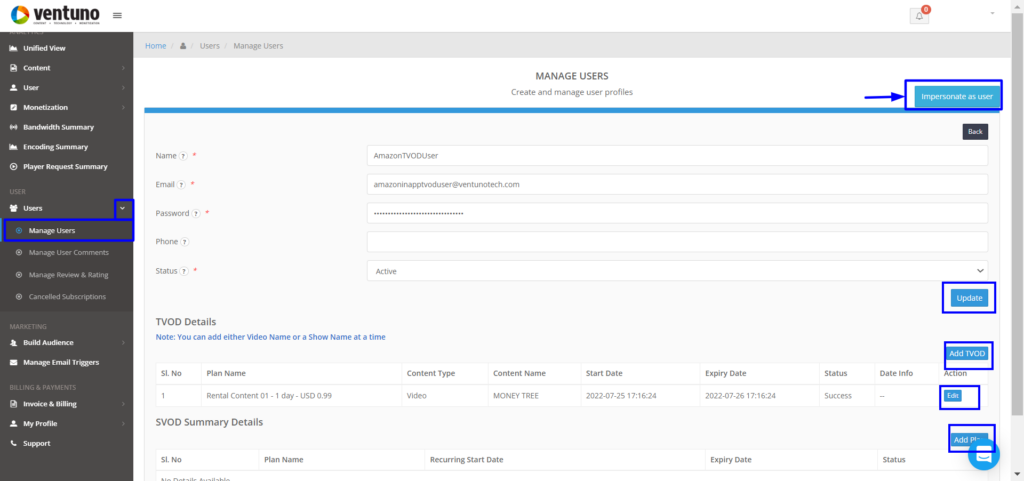
Task: Open Player Request Summary
Action: tap(67, 166)
